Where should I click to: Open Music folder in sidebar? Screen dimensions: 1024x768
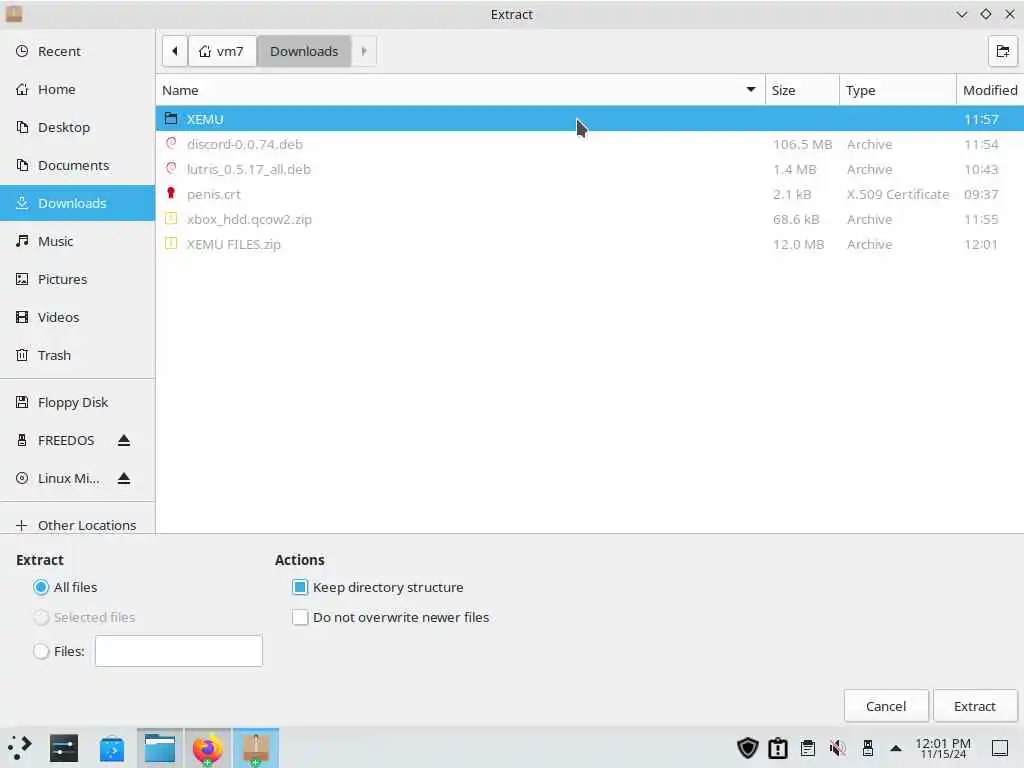pyautogui.click(x=77, y=241)
